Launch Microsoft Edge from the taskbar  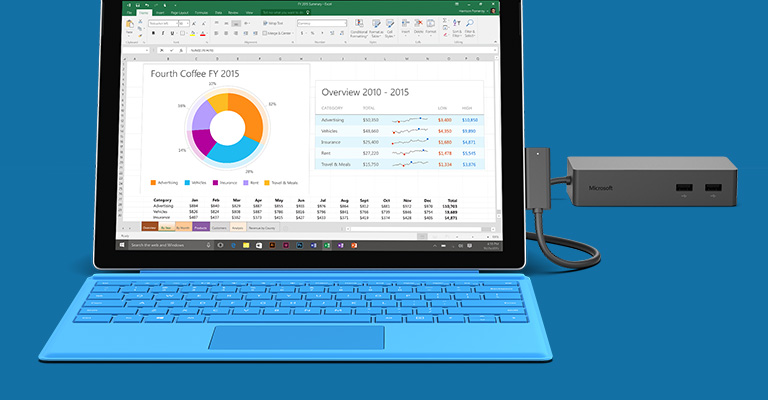tap(233, 245)
